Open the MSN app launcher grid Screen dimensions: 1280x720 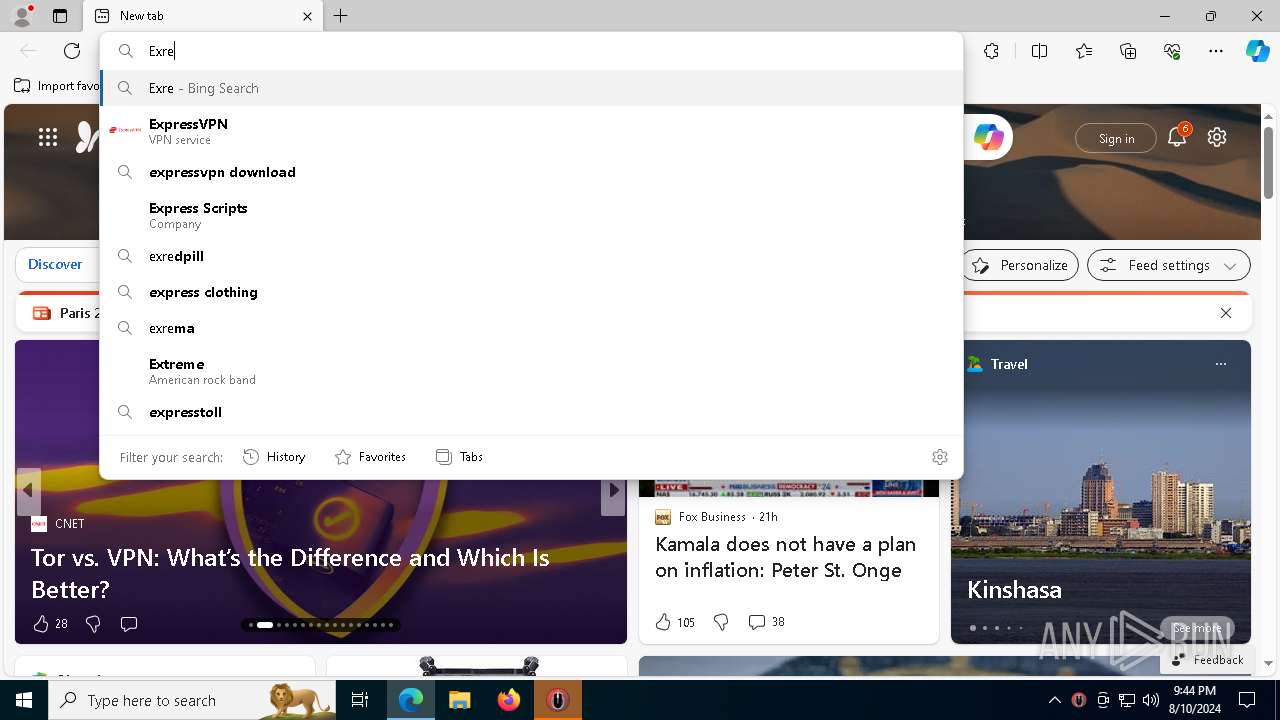coord(48,138)
